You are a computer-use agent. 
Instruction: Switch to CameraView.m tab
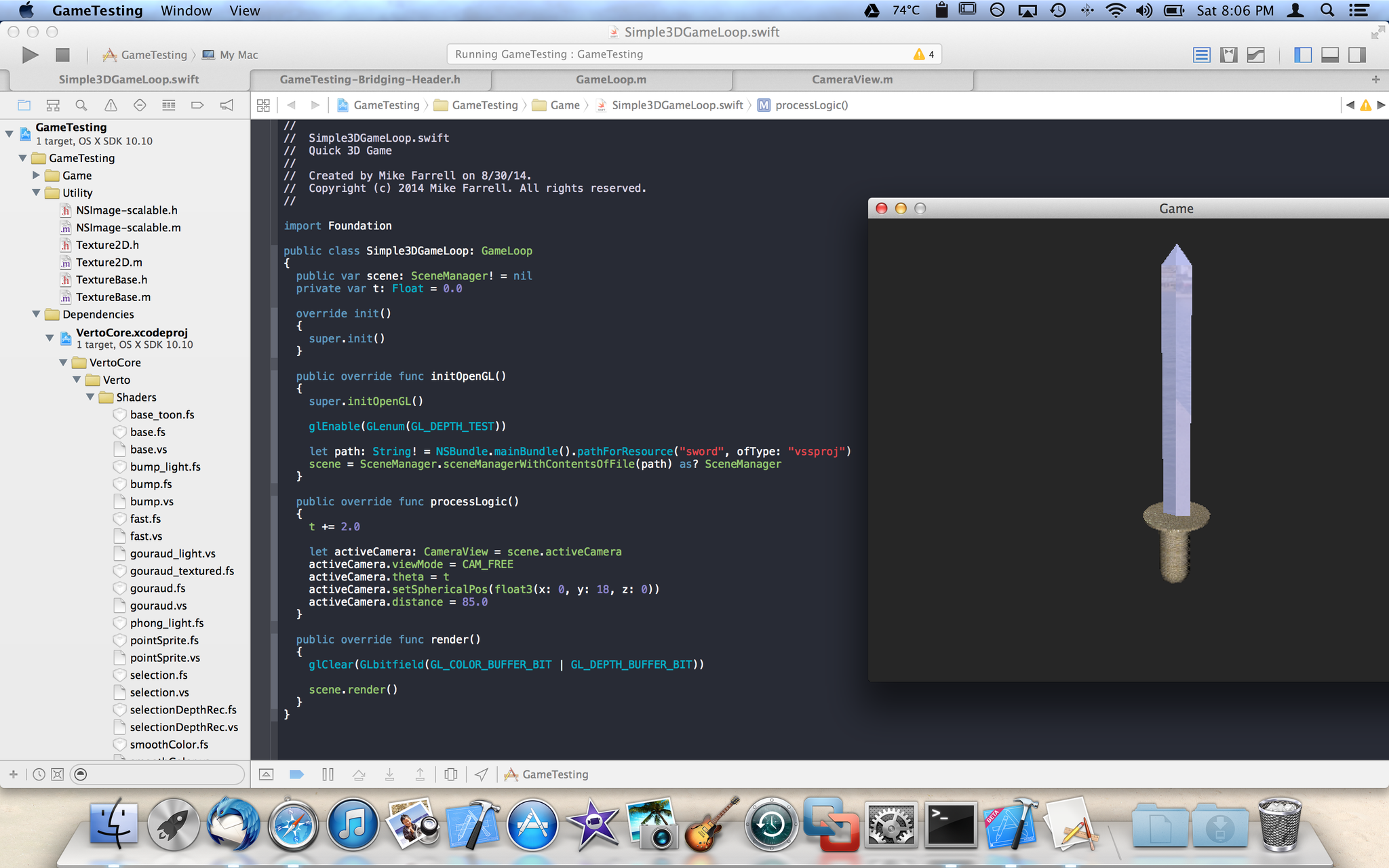(x=853, y=79)
